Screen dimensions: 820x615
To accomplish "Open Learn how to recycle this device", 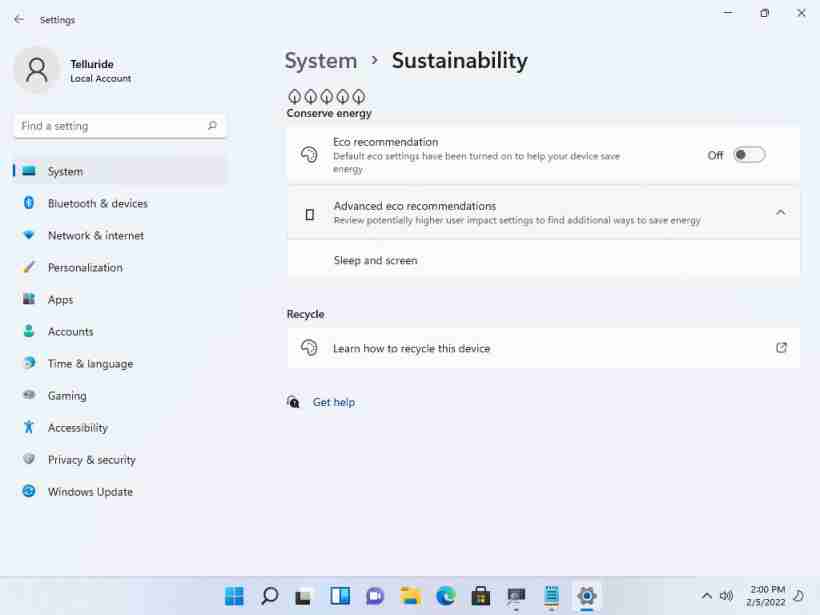I will pos(411,348).
